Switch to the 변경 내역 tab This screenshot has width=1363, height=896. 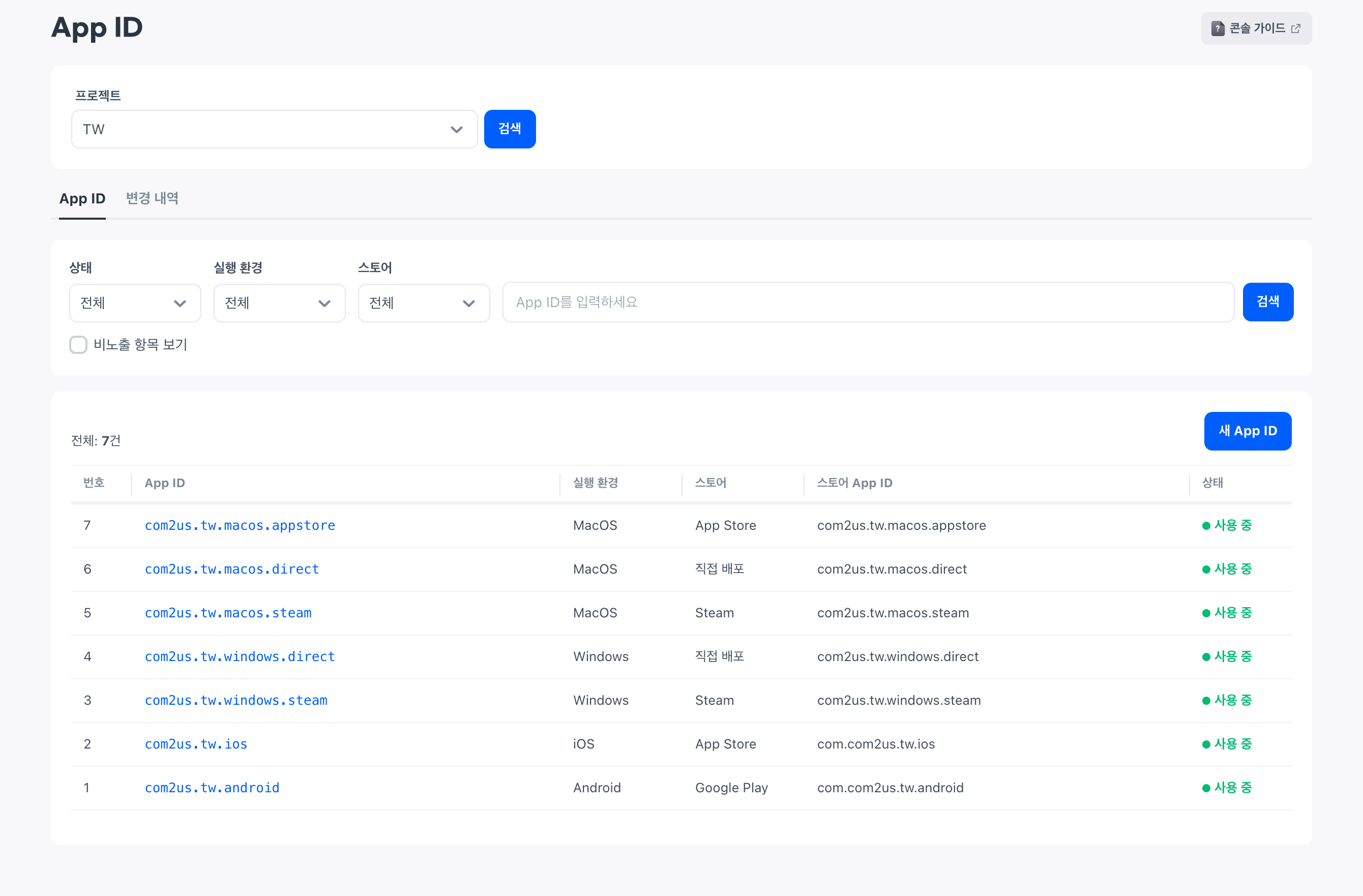(153, 199)
